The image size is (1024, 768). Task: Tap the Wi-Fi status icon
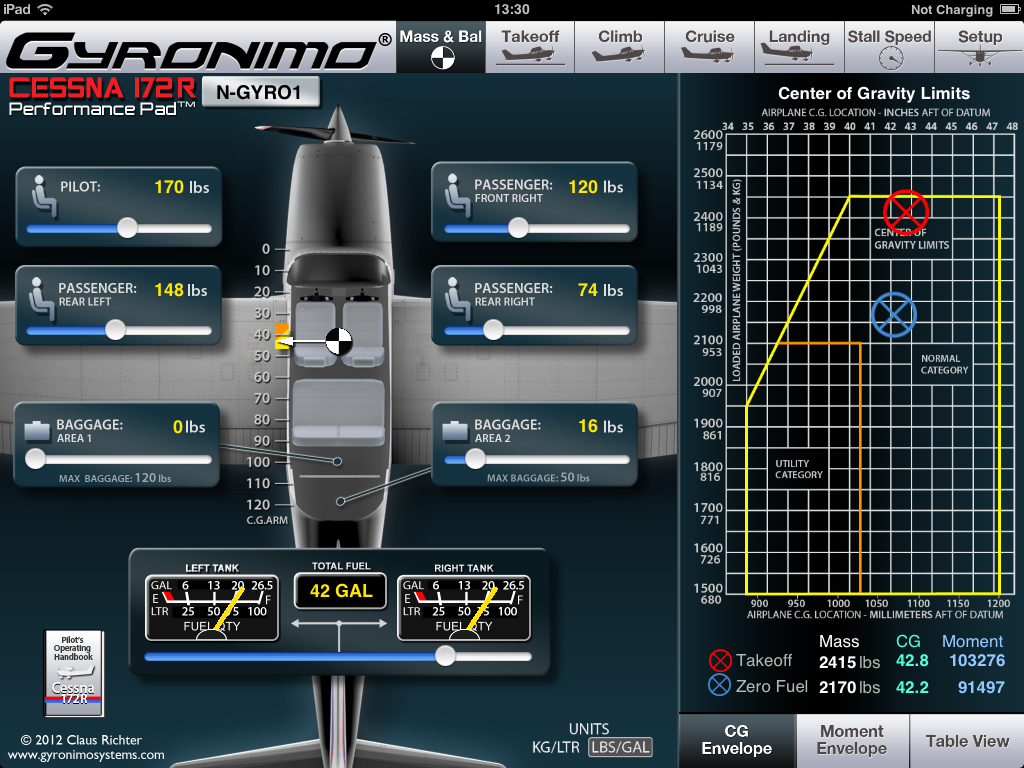tap(45, 9)
